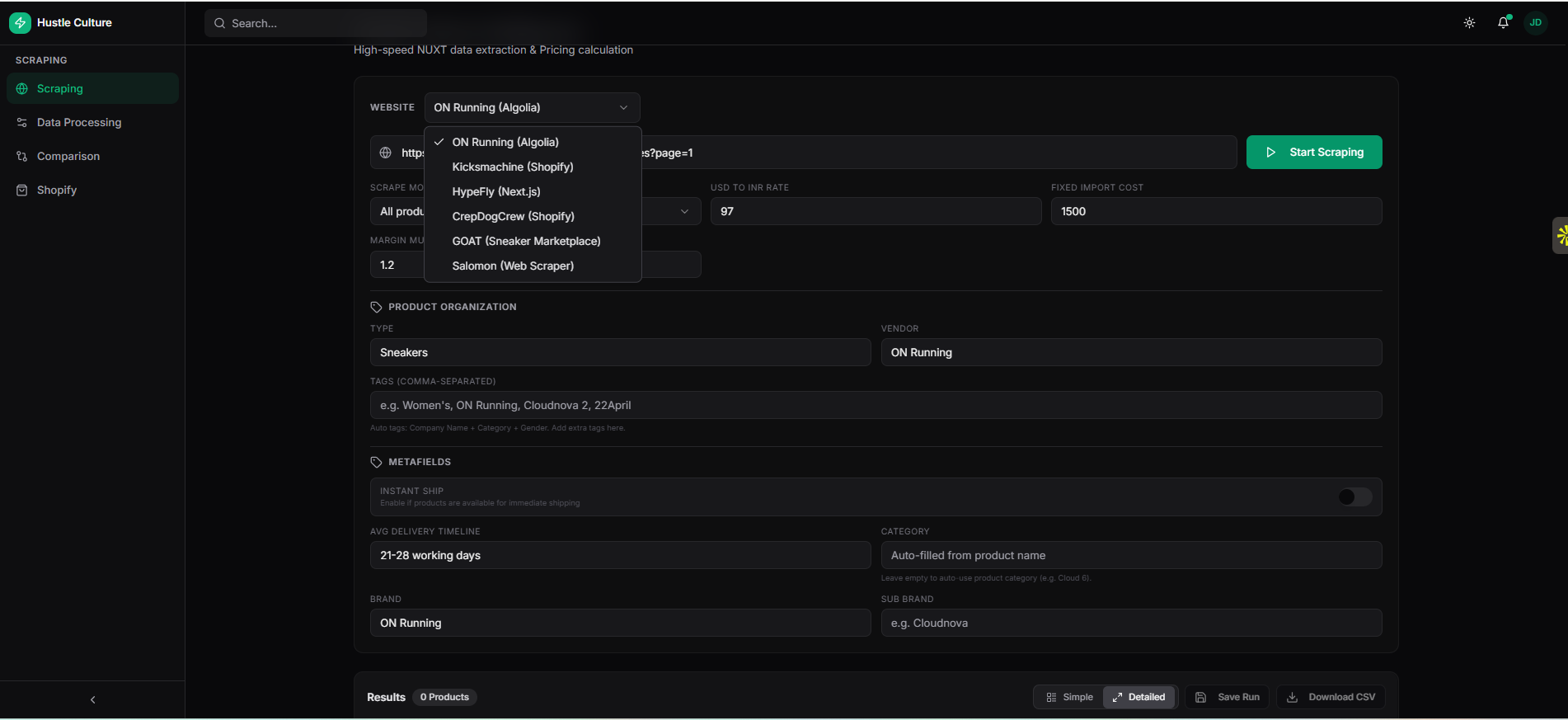Click the Sub Brand field
The width and height of the screenshot is (1568, 720).
[x=1131, y=623]
